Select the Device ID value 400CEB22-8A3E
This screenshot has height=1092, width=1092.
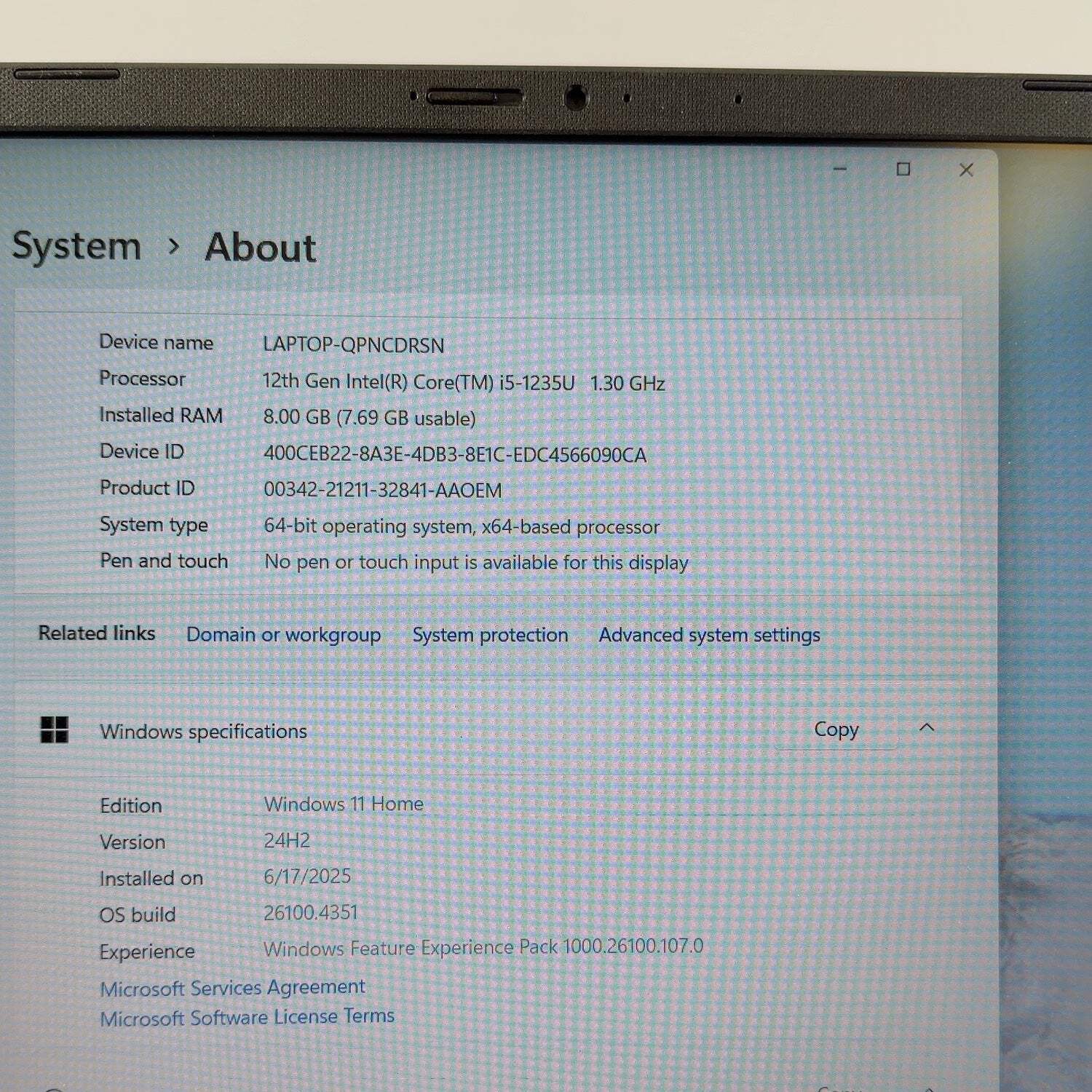click(454, 454)
